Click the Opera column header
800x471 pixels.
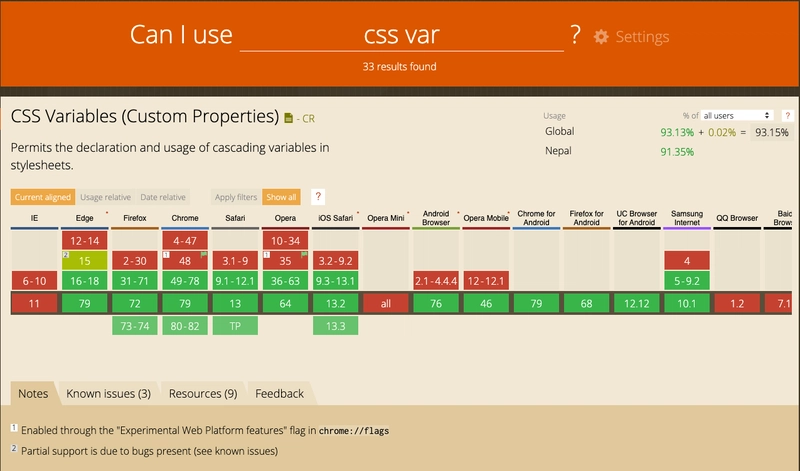[x=285, y=218]
